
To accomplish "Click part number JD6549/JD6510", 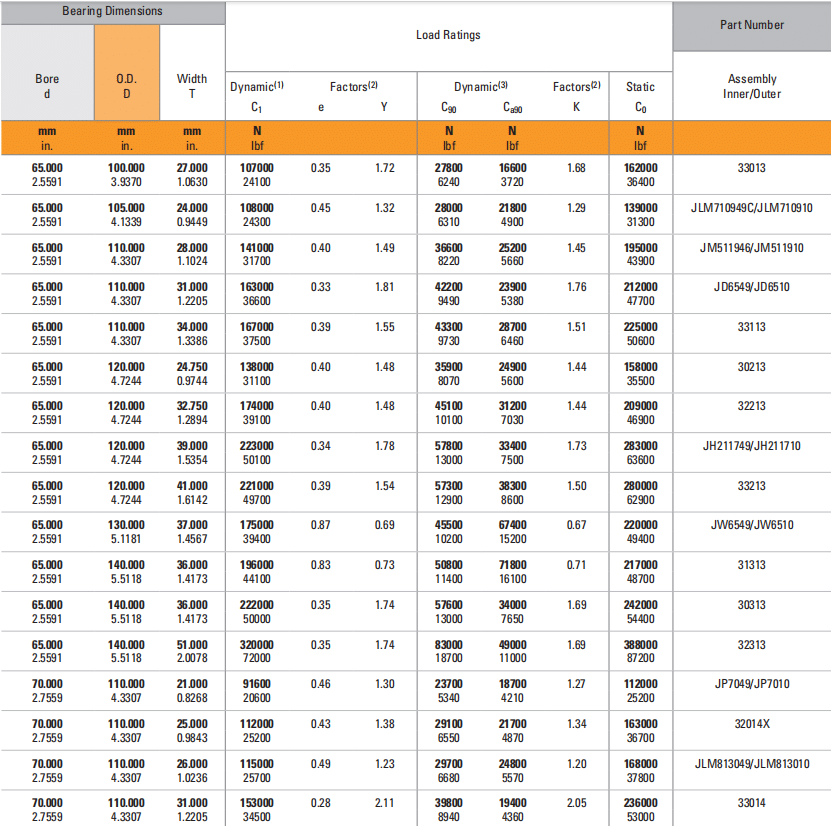I will click(751, 287).
